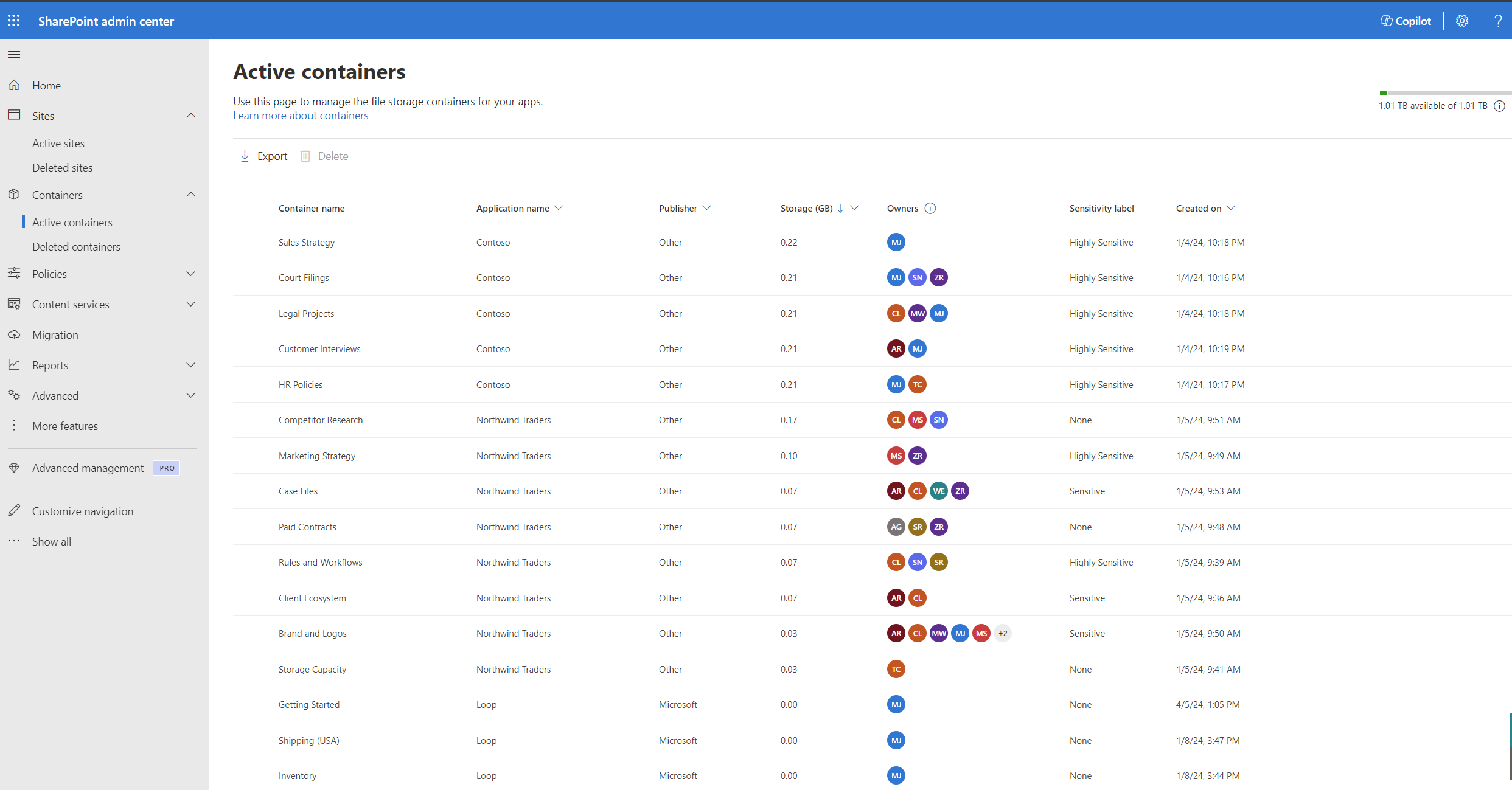The image size is (1512, 790).
Task: Click the Delete icon for containers
Action: 305,156
